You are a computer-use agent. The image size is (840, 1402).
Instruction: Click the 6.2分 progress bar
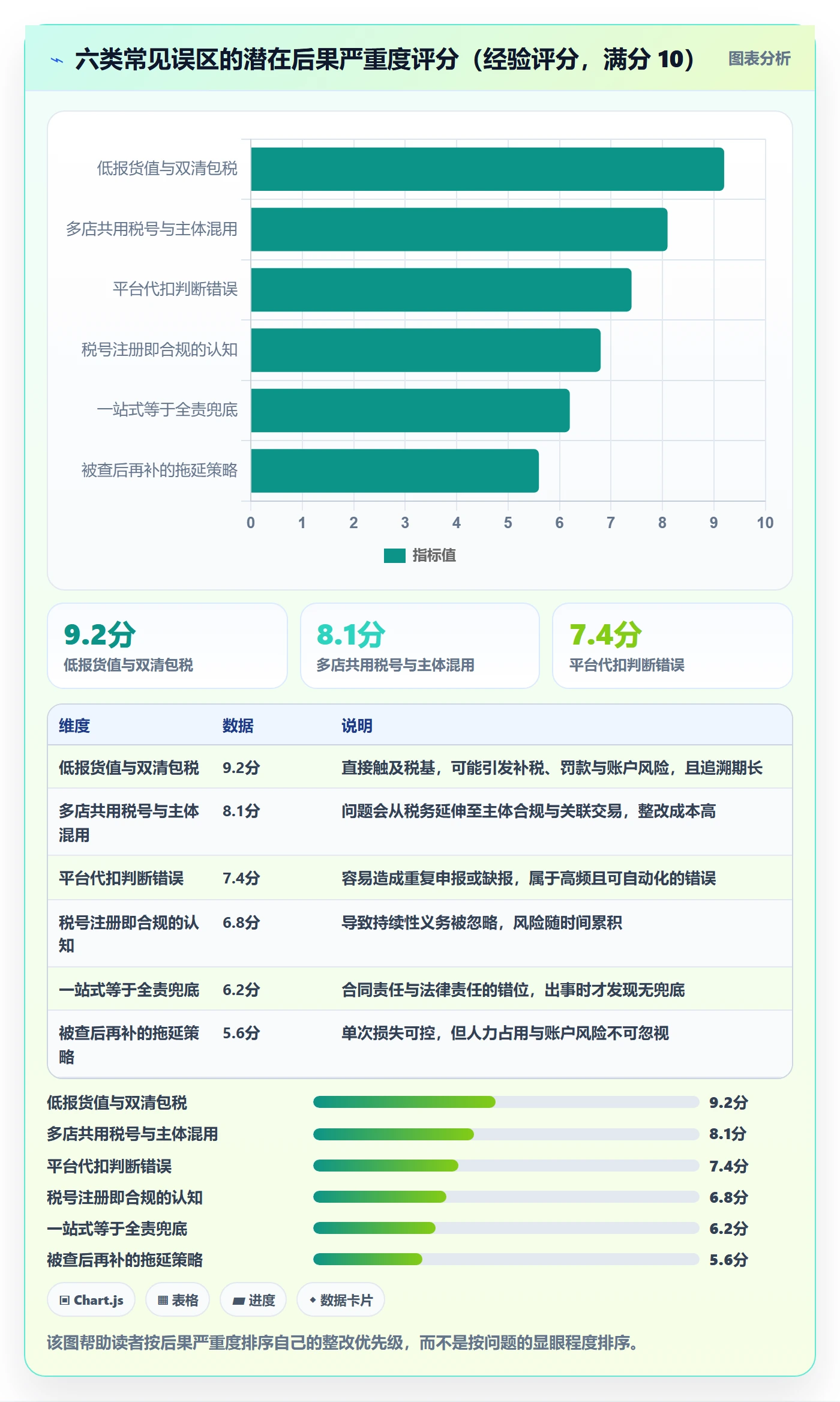coord(506,1228)
